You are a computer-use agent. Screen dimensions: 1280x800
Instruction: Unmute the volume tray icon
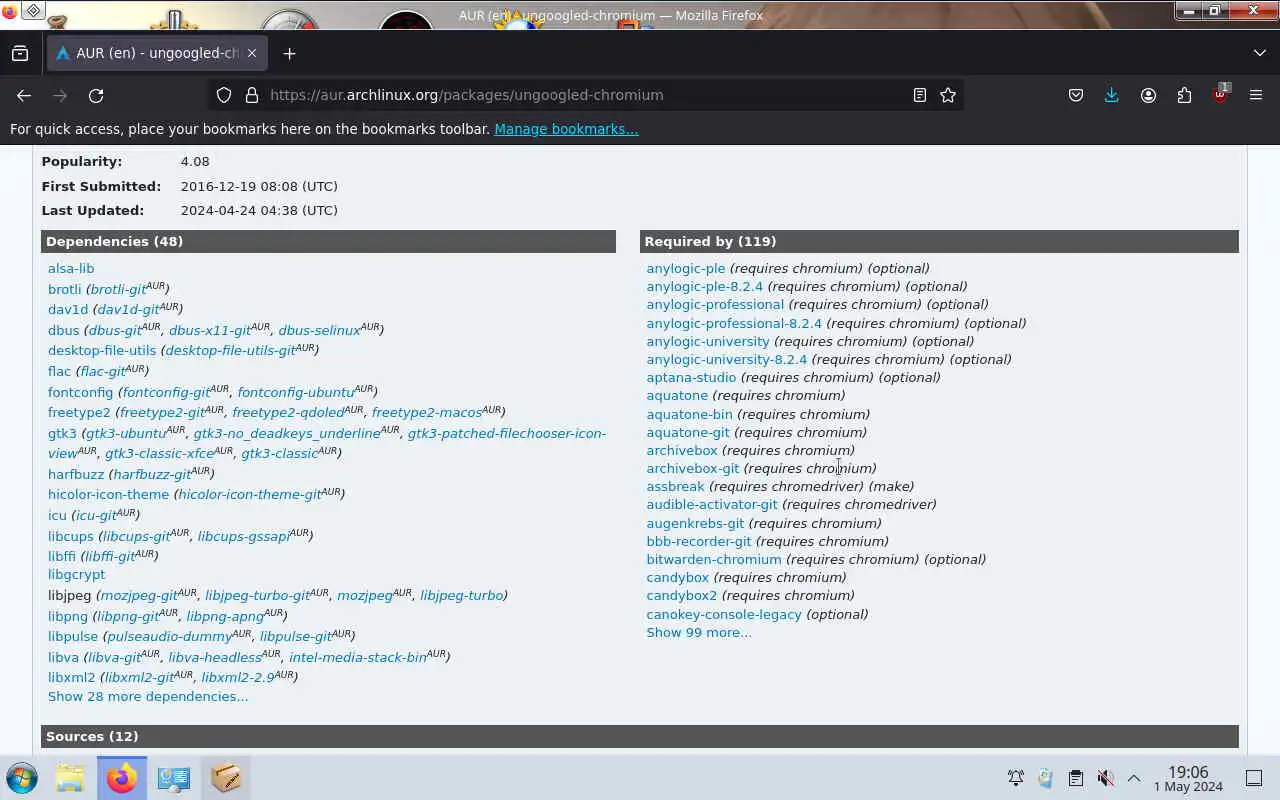[x=1105, y=778]
